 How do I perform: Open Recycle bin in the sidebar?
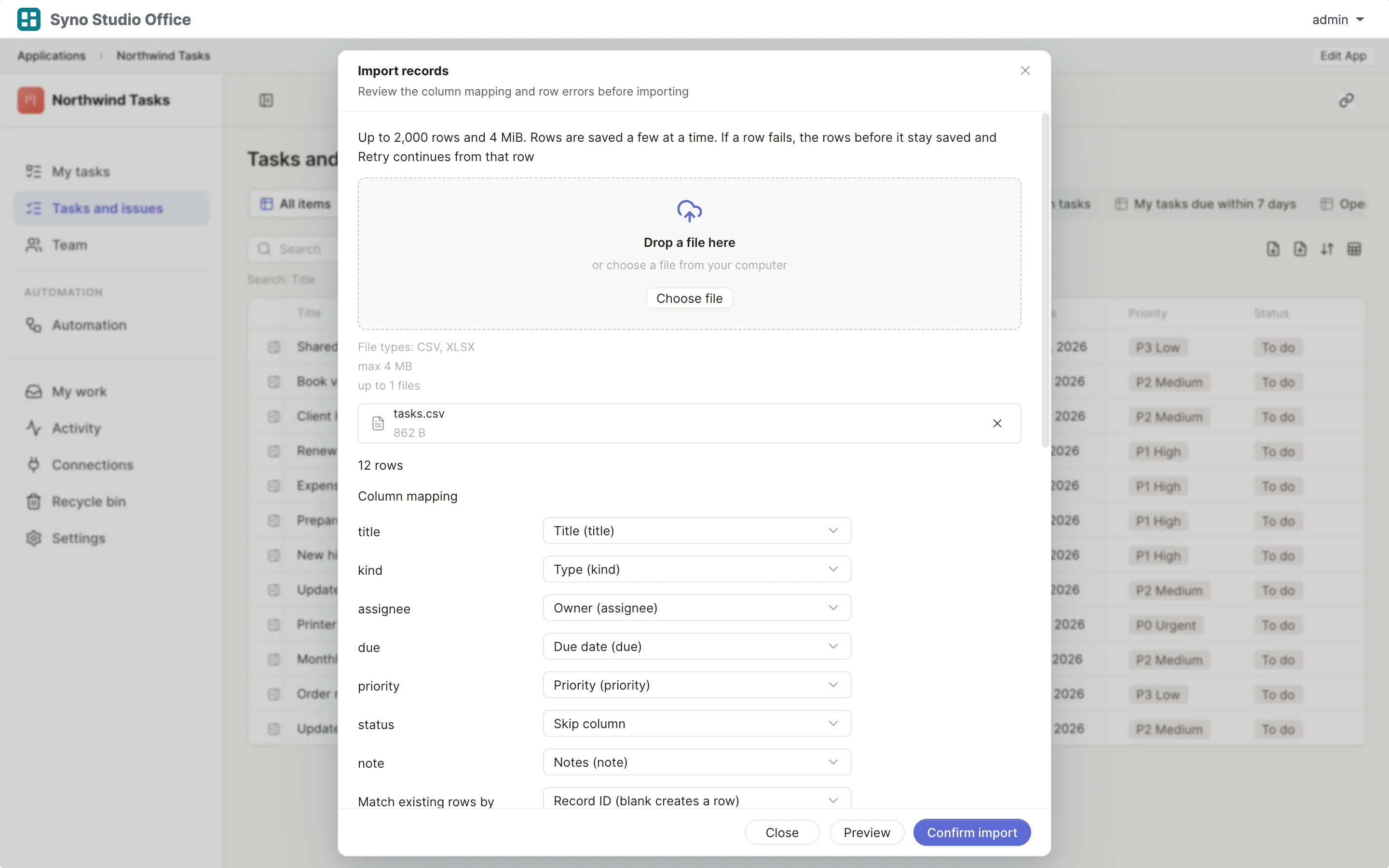(111, 502)
